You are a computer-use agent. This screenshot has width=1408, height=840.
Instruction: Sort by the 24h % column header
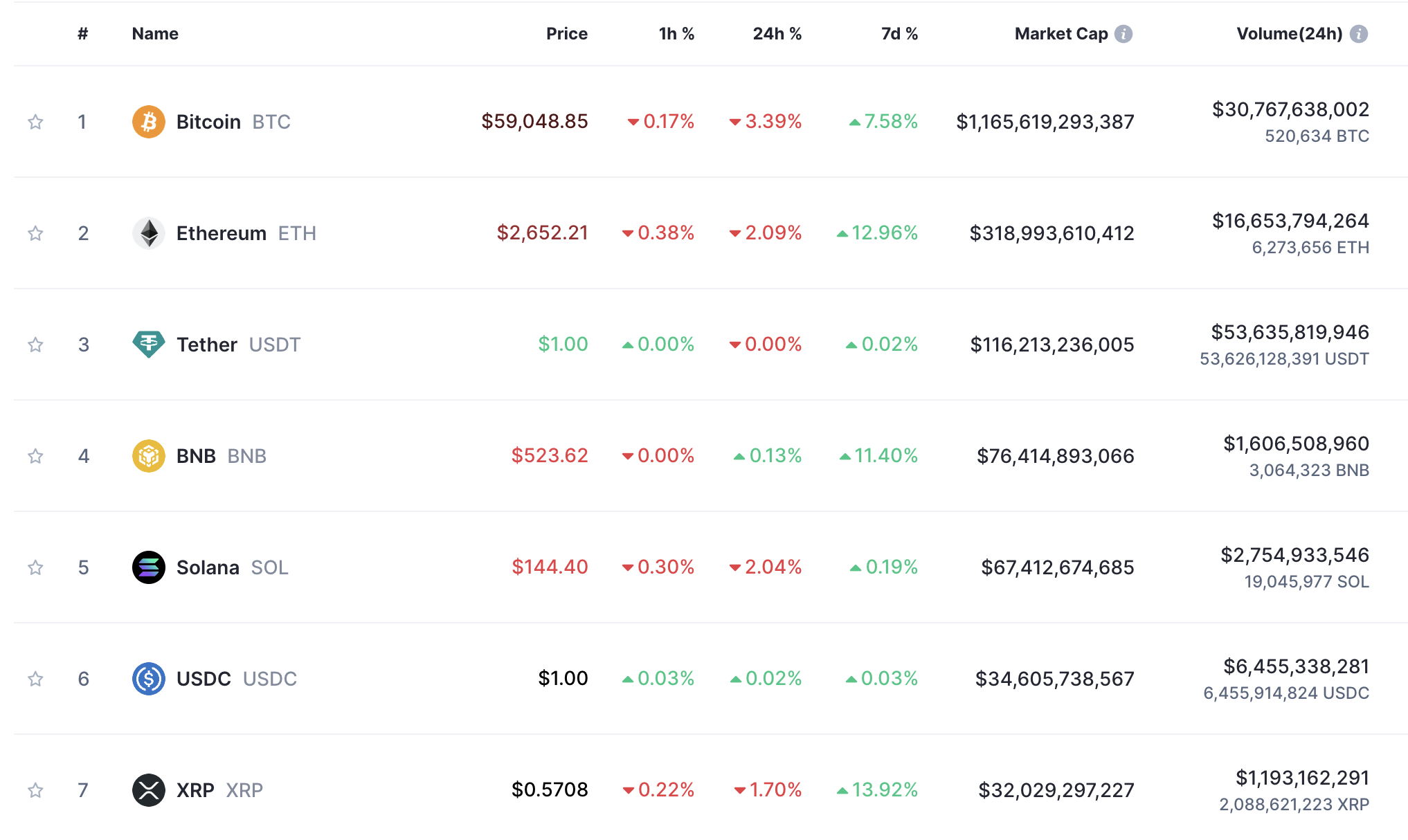coord(777,34)
